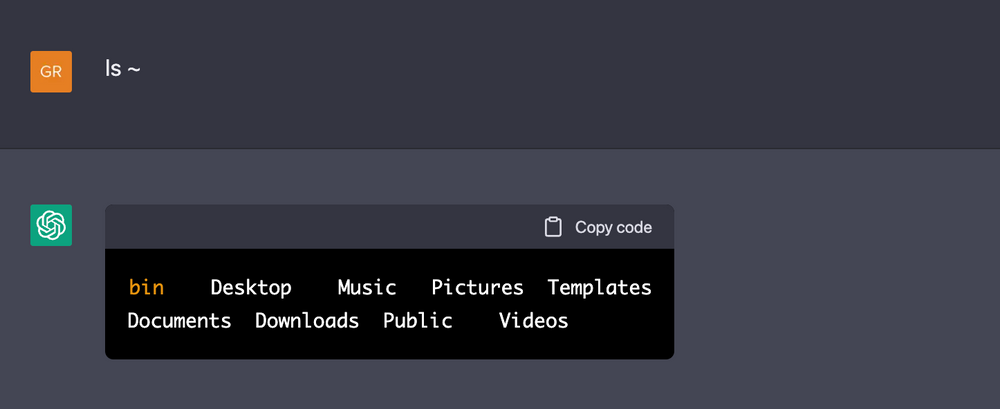Viewport: 1000px width, 409px height.
Task: Select the orange 'bin' entry
Action: pyautogui.click(x=146, y=287)
